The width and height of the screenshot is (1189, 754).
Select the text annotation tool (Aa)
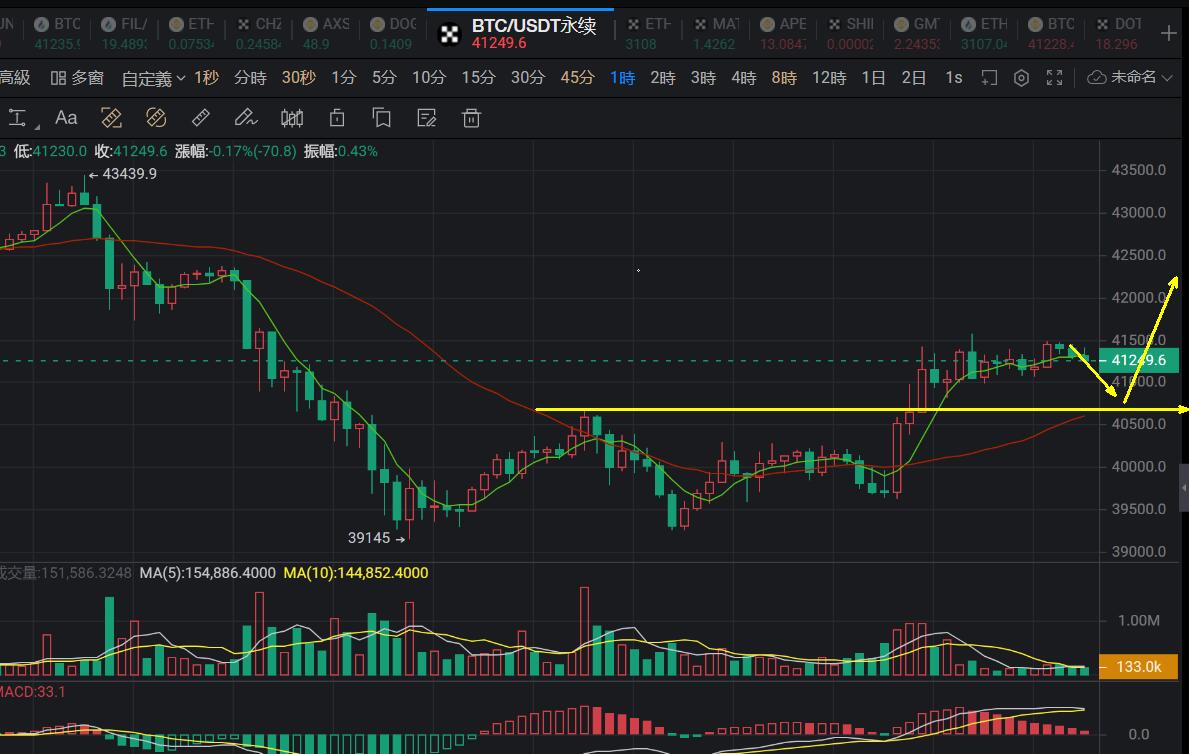pos(66,118)
